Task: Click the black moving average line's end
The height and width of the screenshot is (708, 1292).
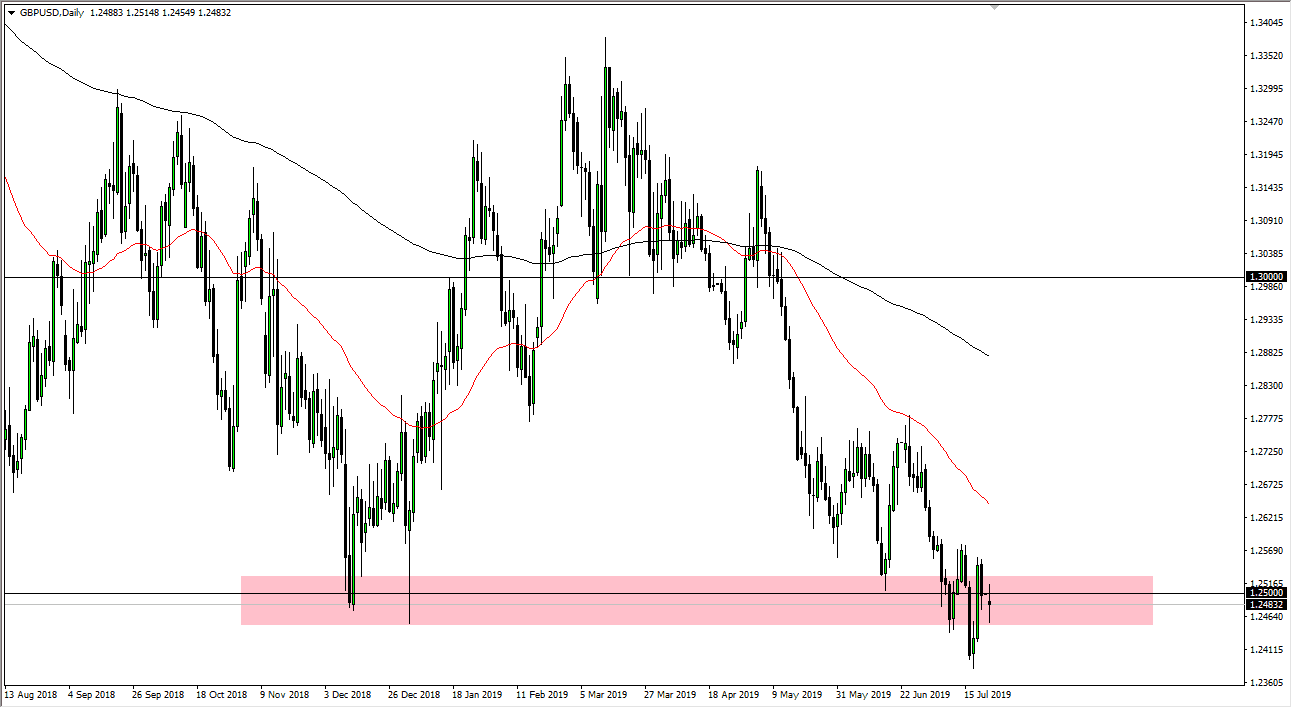Action: tap(988, 355)
